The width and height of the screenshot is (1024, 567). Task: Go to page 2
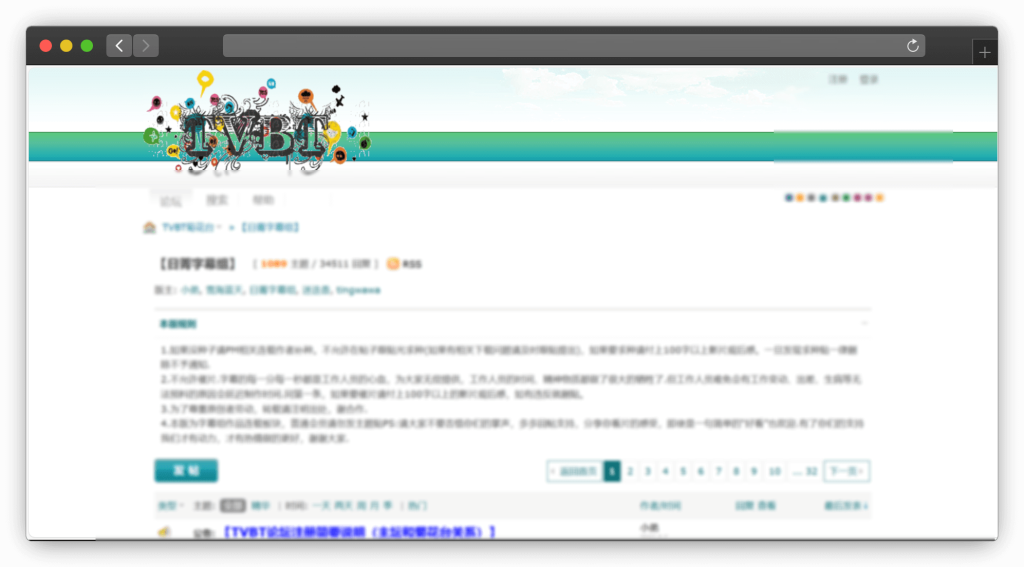tap(630, 471)
